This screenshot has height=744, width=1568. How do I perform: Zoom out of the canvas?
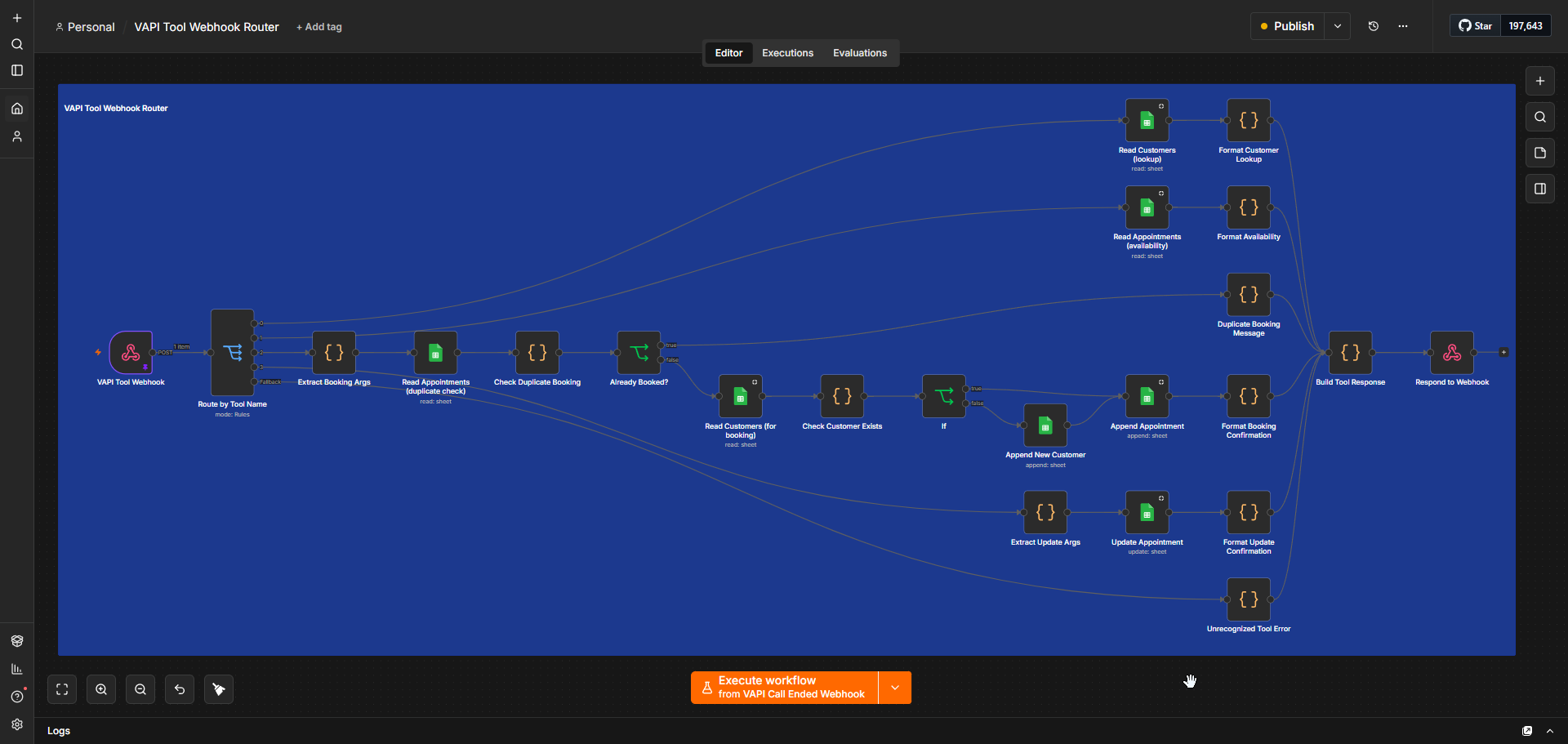click(140, 689)
